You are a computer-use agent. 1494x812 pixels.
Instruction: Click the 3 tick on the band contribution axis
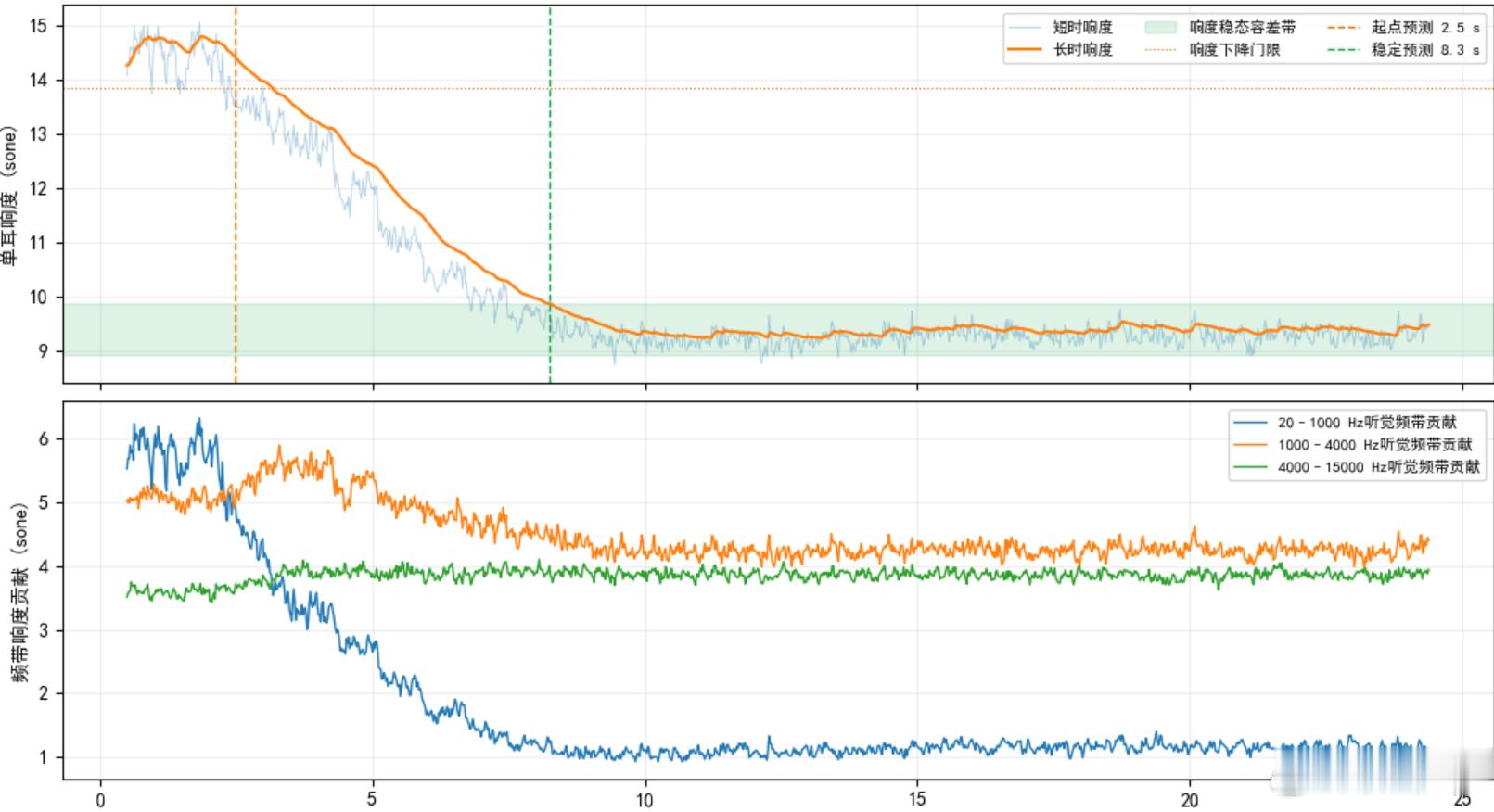43,631
